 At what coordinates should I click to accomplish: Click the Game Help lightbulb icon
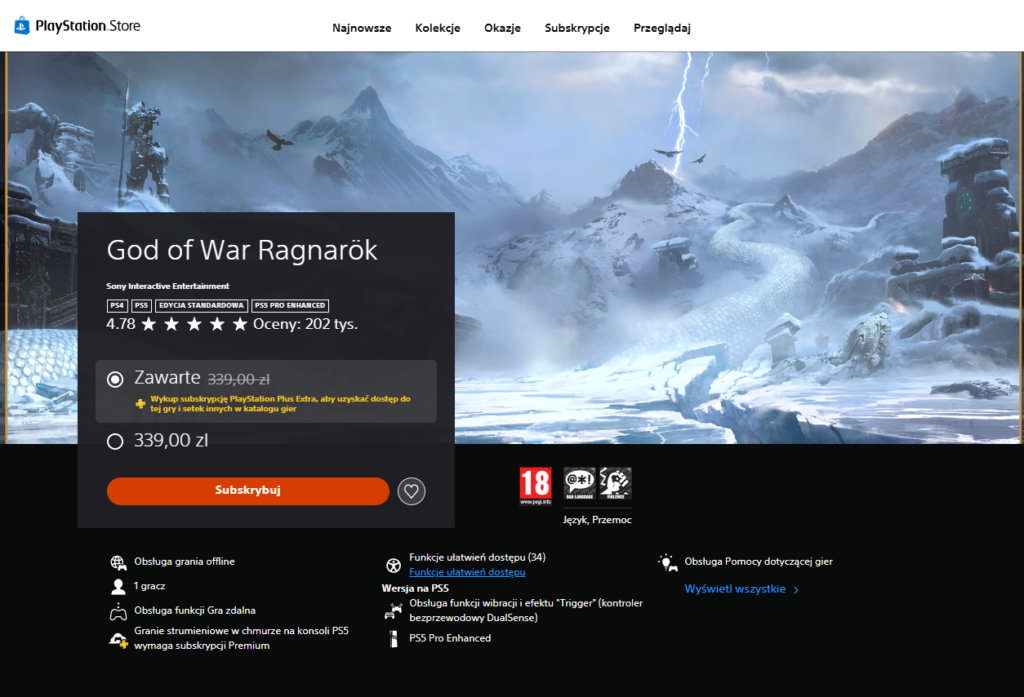point(667,563)
